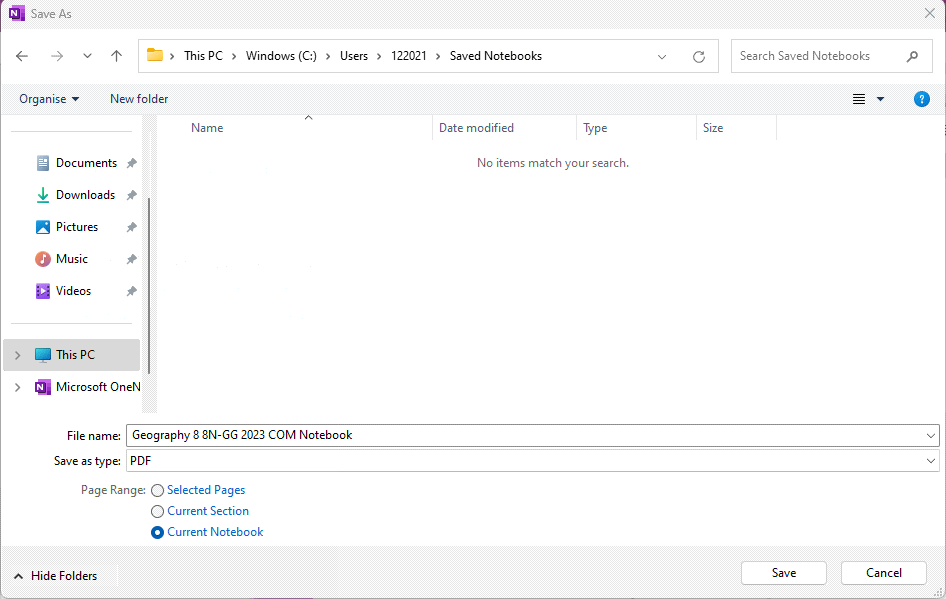Click the OneNote icon in title bar
Viewport: 946px width, 599px height.
tap(16, 13)
